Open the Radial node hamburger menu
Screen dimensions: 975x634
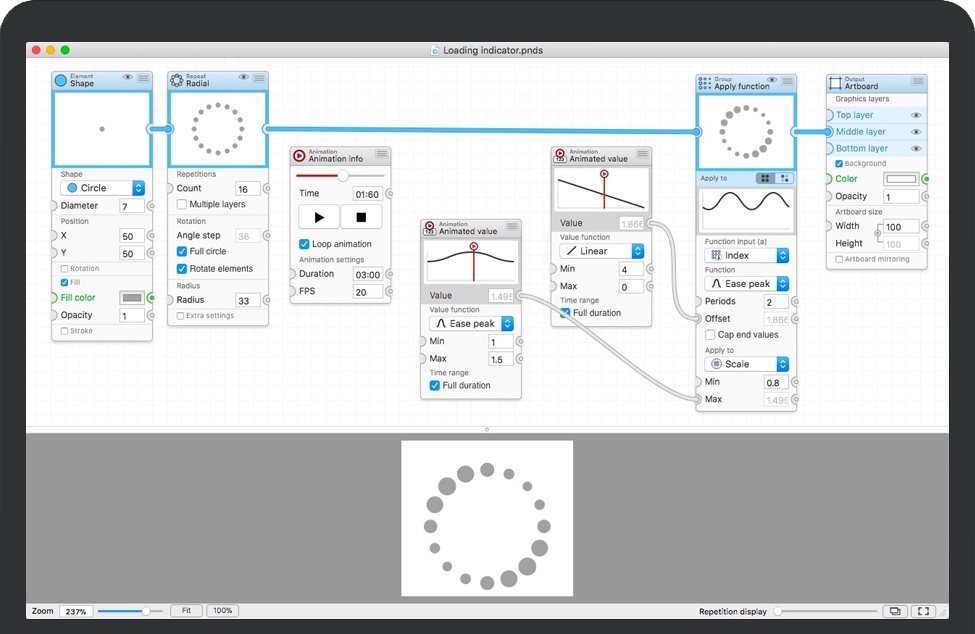click(x=259, y=77)
